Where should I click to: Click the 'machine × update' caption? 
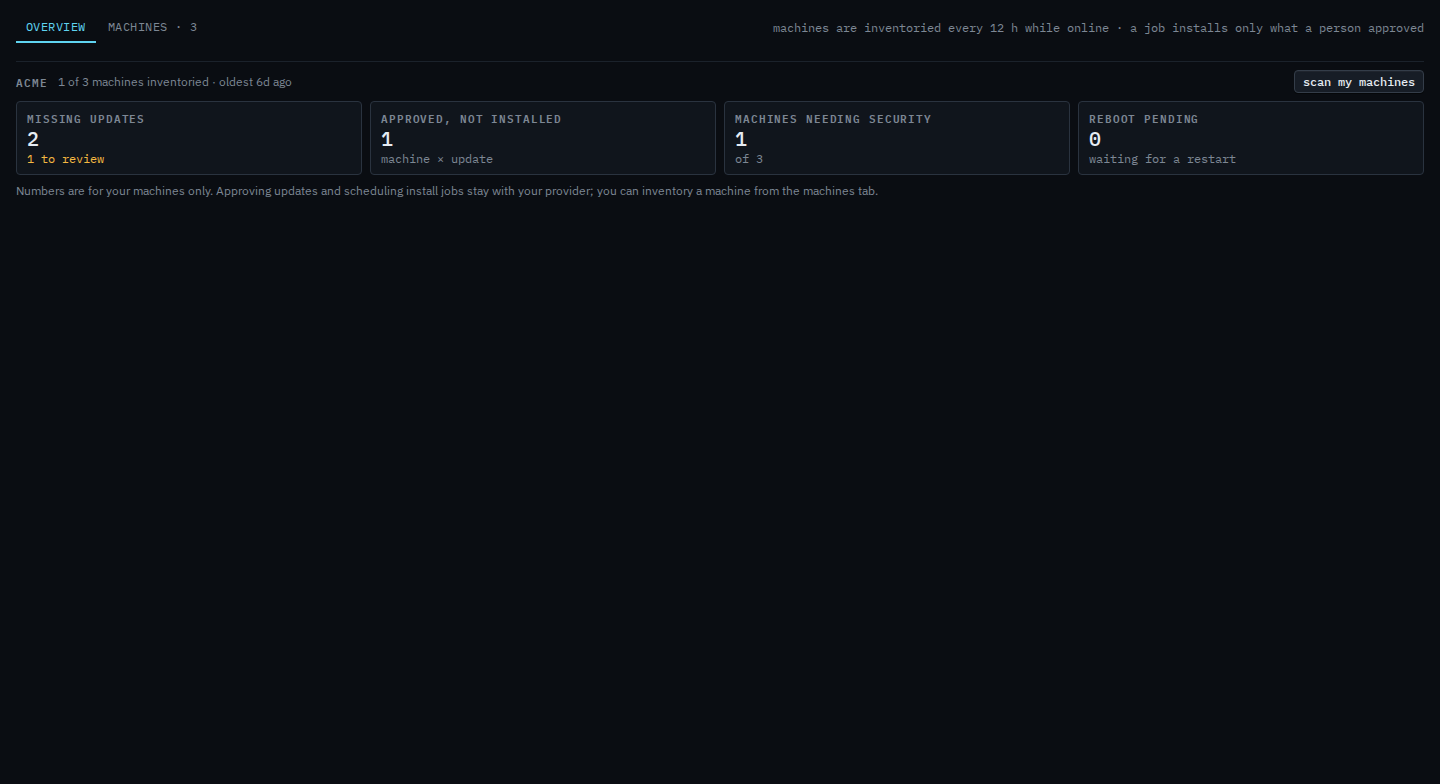[x=437, y=160]
